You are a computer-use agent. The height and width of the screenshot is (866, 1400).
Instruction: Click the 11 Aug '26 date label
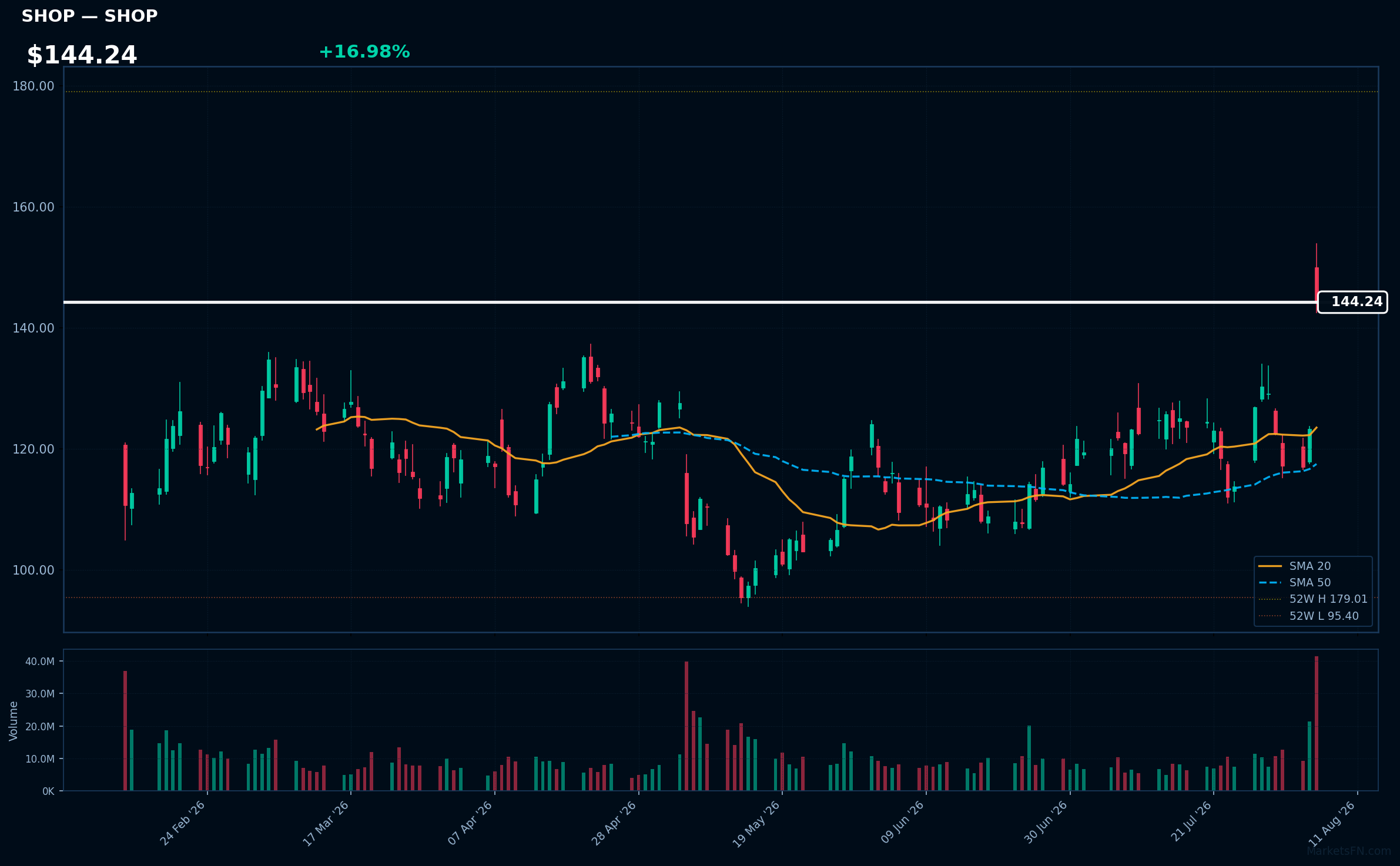(1332, 823)
